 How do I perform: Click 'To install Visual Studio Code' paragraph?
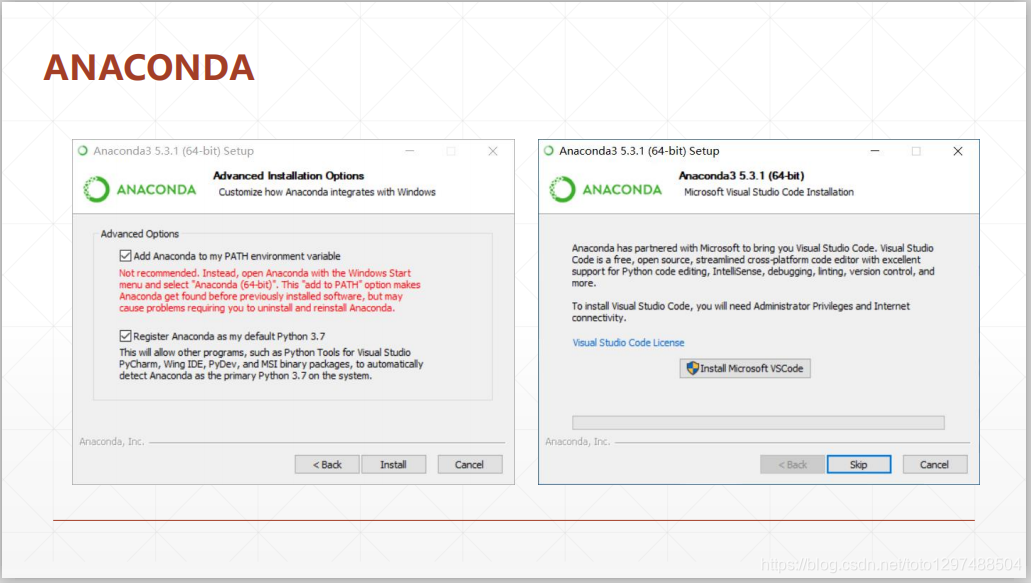[740, 312]
